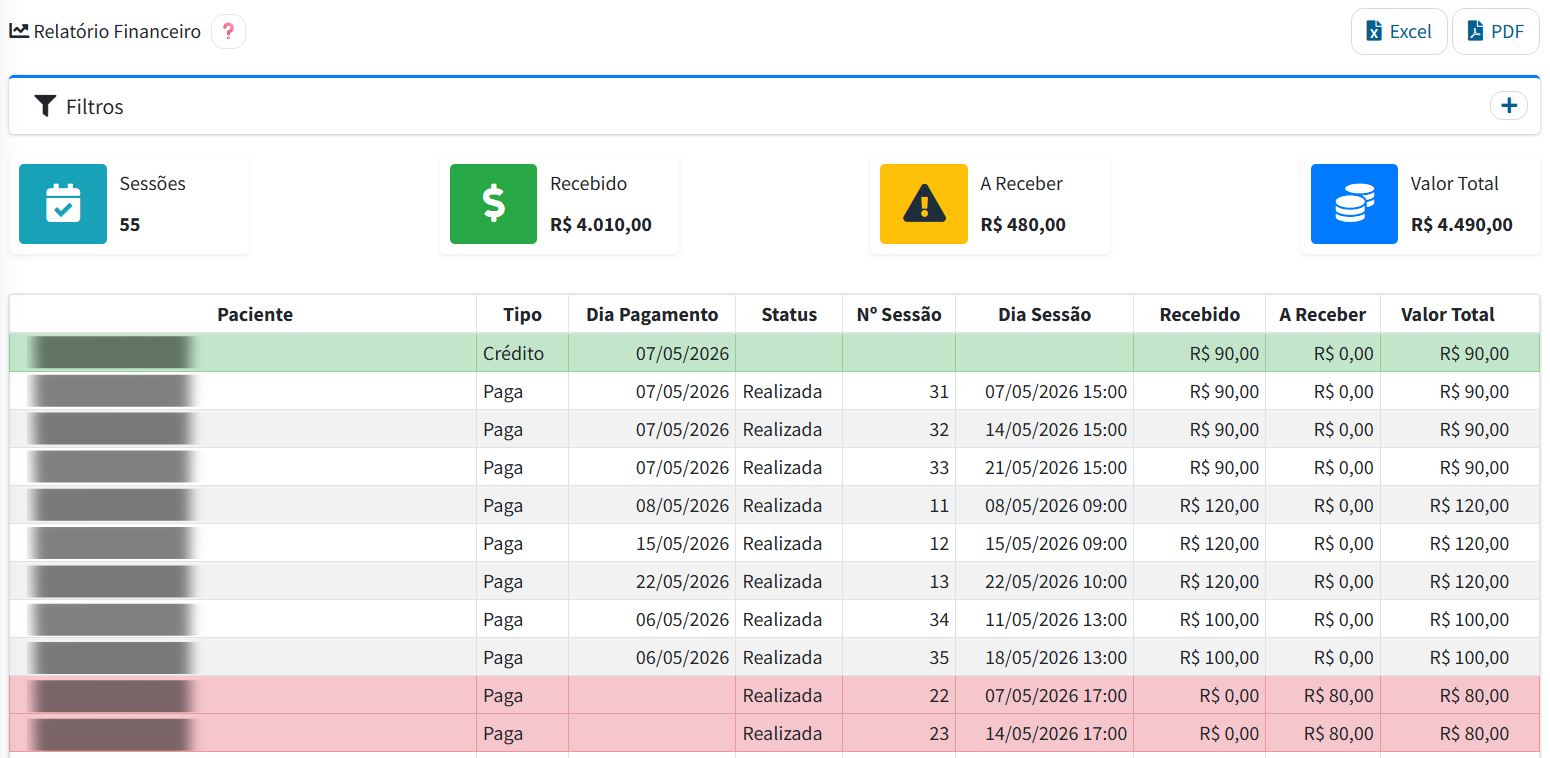Screen dimensions: 1550x758
Task: Sort by the Dia Pagamento column header
Action: click(x=652, y=314)
